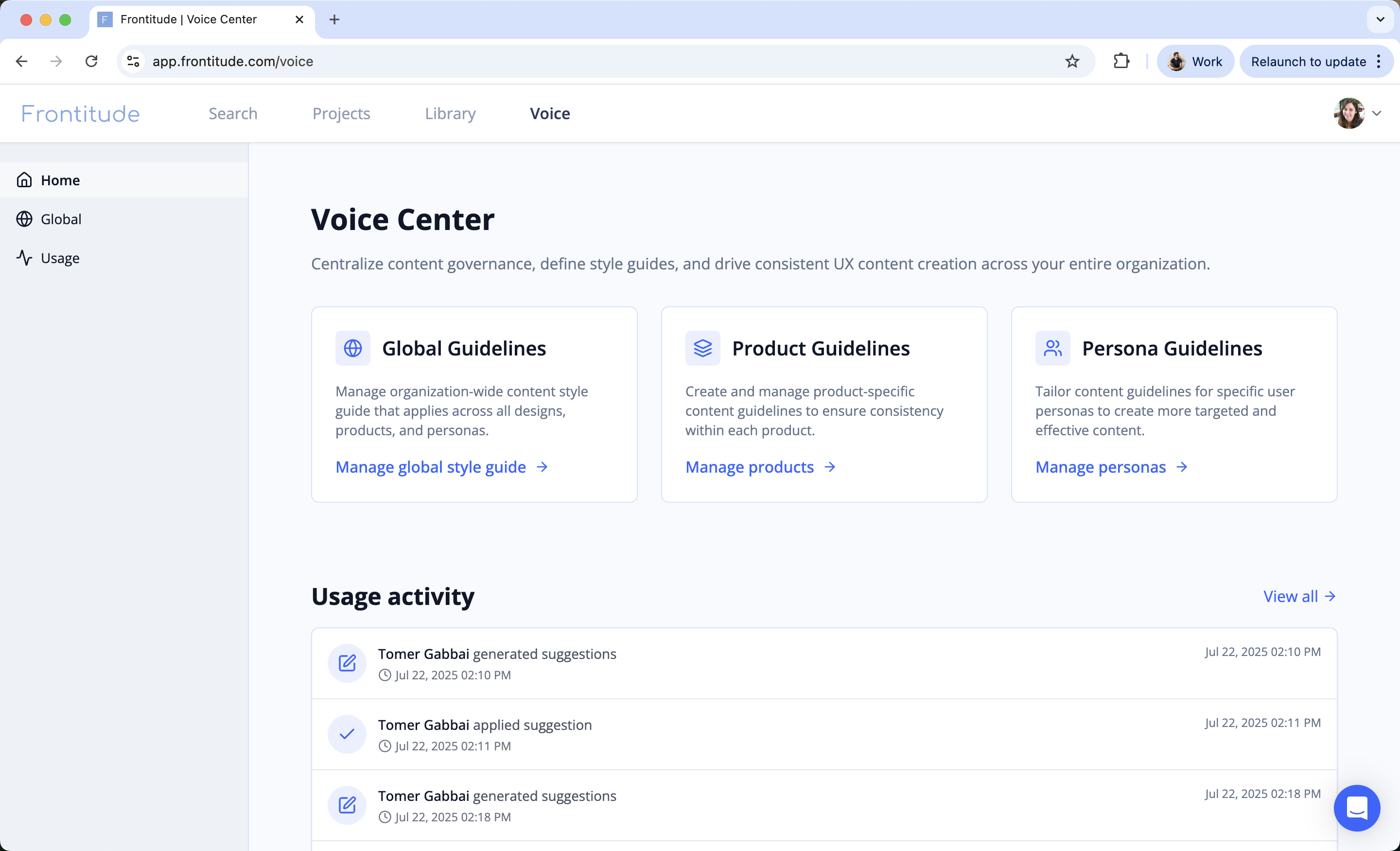Click the arrow next to Manage personas
Image resolution: width=1400 pixels, height=851 pixels.
click(1182, 467)
